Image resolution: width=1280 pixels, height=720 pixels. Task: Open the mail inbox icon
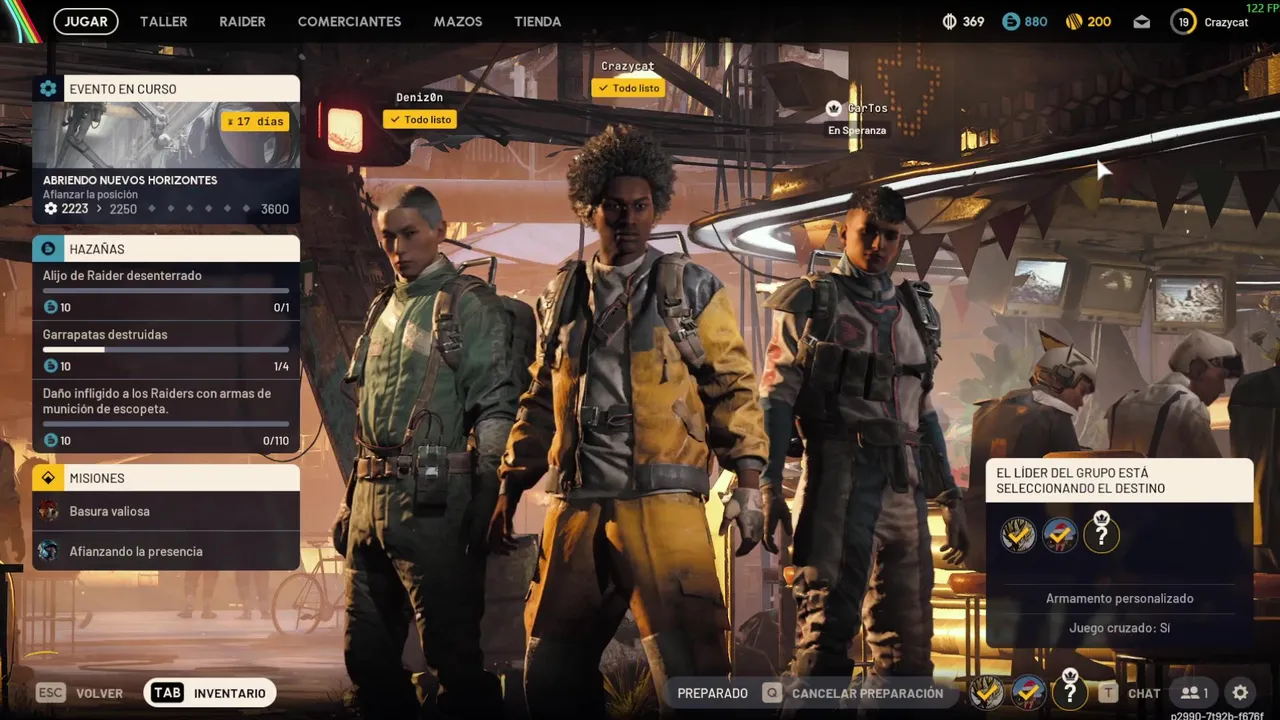1142,22
